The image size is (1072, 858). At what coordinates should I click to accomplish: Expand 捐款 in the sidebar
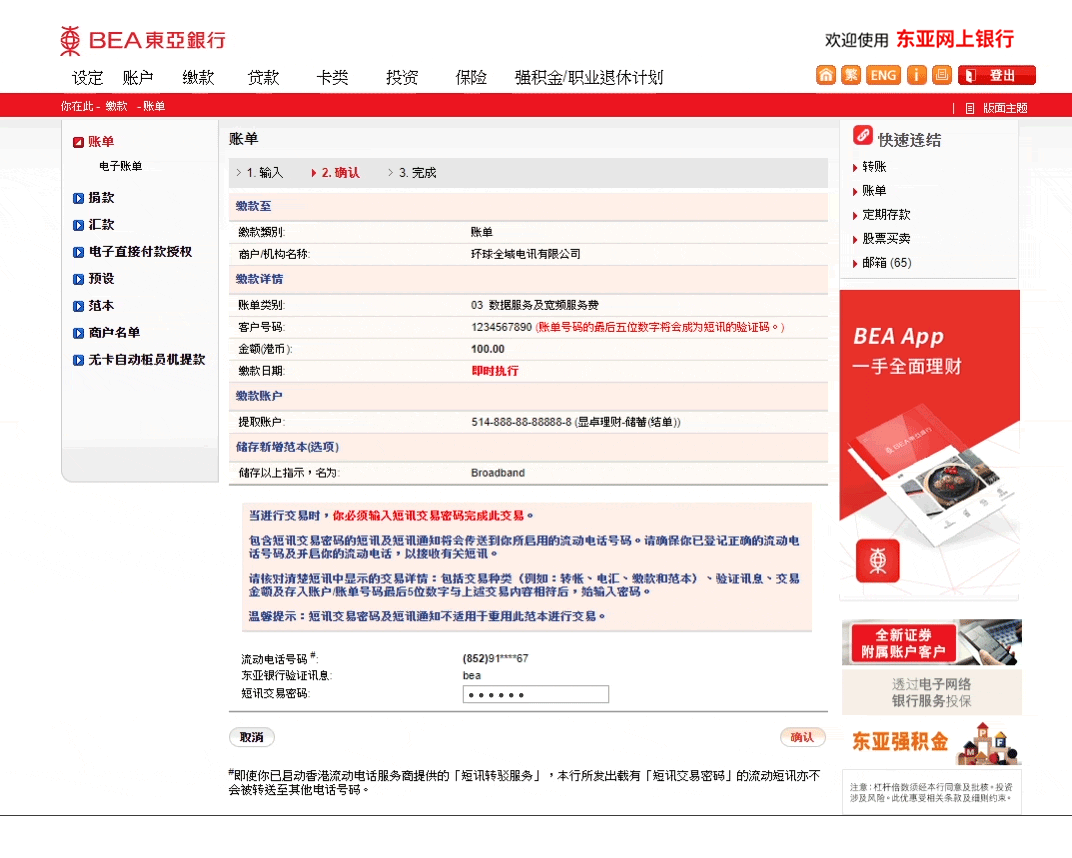coord(100,198)
